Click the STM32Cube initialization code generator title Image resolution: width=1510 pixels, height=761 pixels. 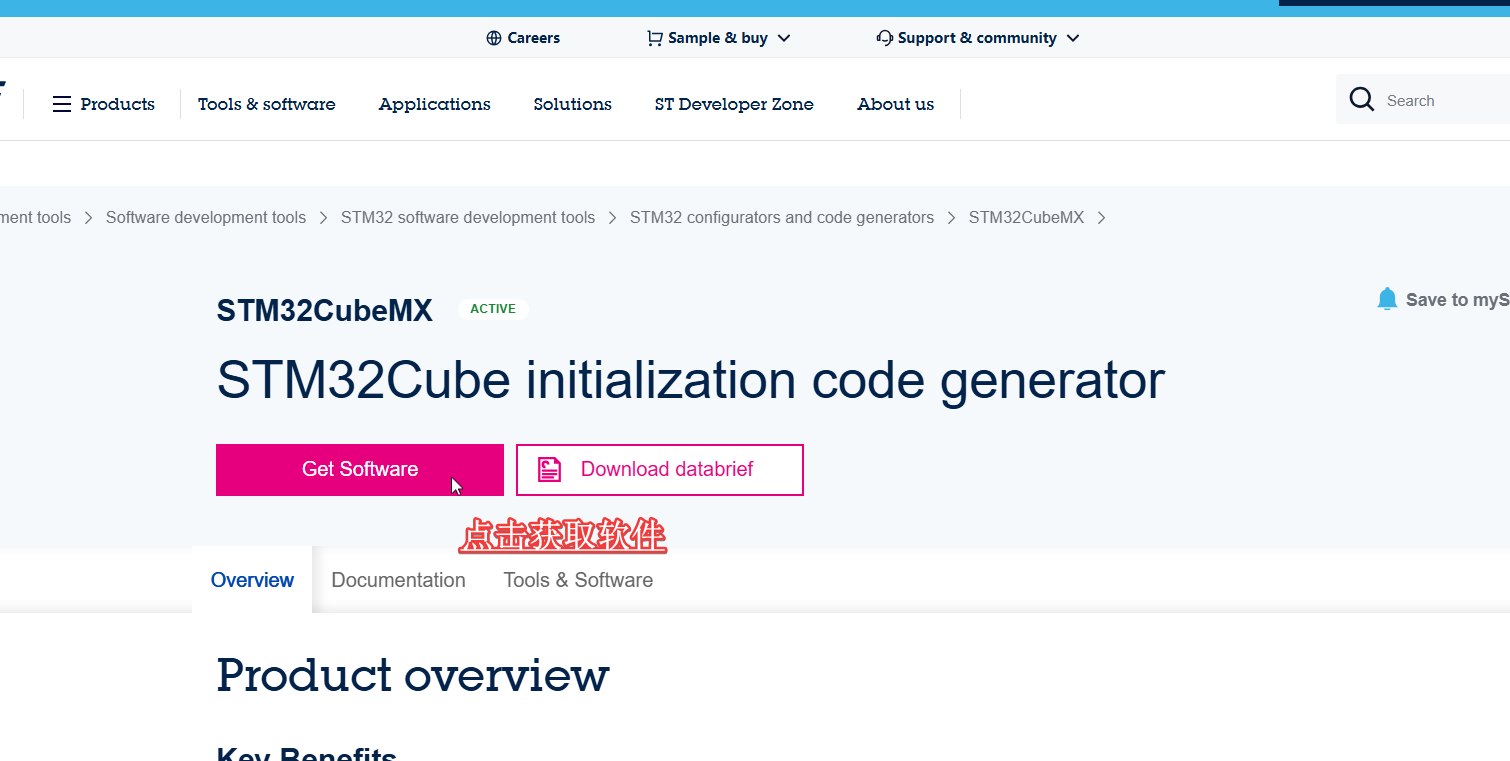coord(691,380)
